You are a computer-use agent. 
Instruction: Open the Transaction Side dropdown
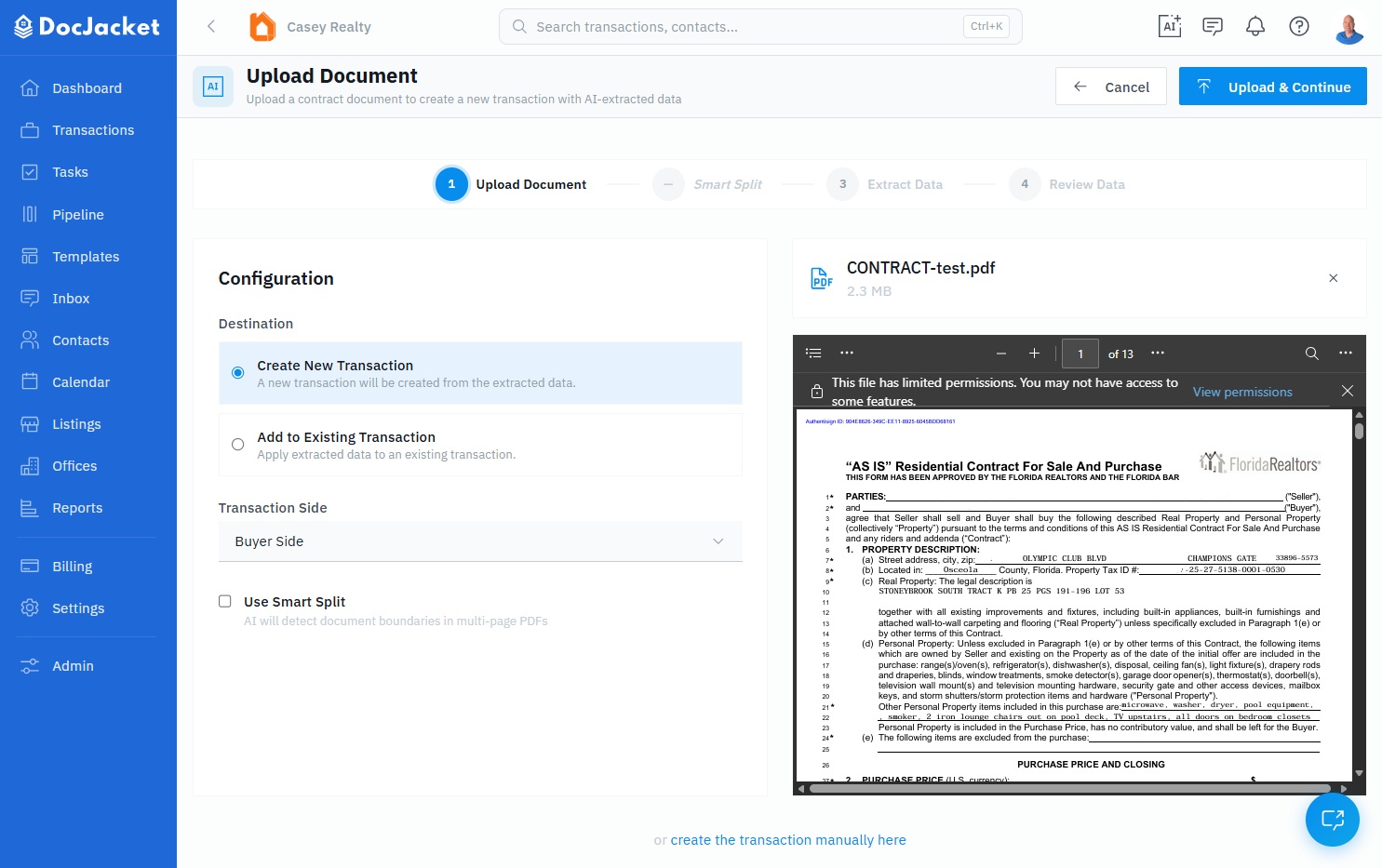[479, 541]
